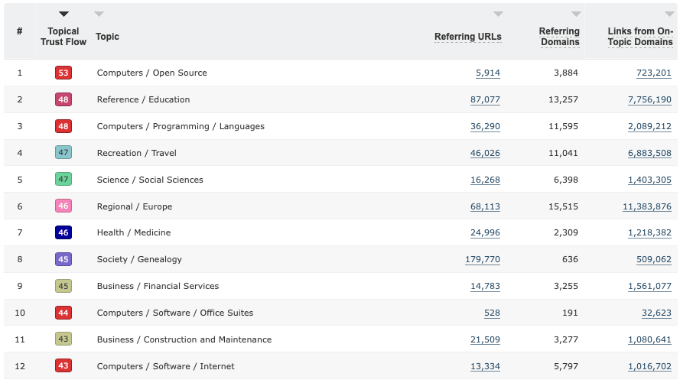Select topic Recreation / Travel
The height and width of the screenshot is (383, 680).
pyautogui.click(x=137, y=153)
